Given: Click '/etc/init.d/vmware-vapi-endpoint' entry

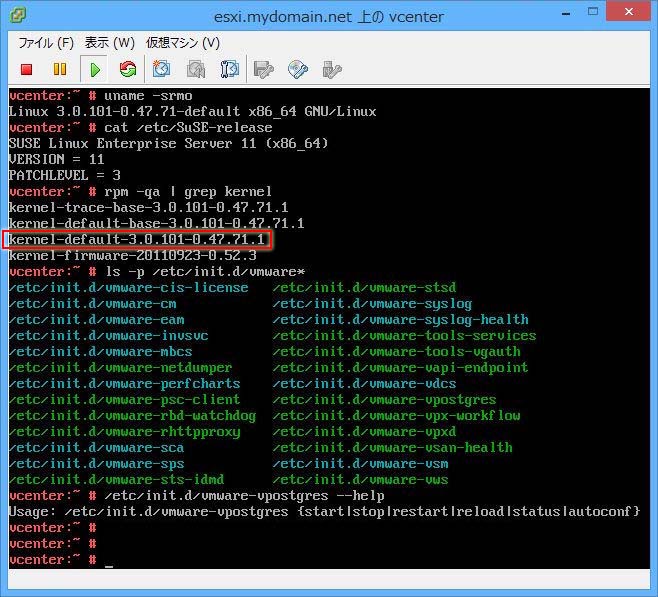Looking at the screenshot, I should [401, 368].
